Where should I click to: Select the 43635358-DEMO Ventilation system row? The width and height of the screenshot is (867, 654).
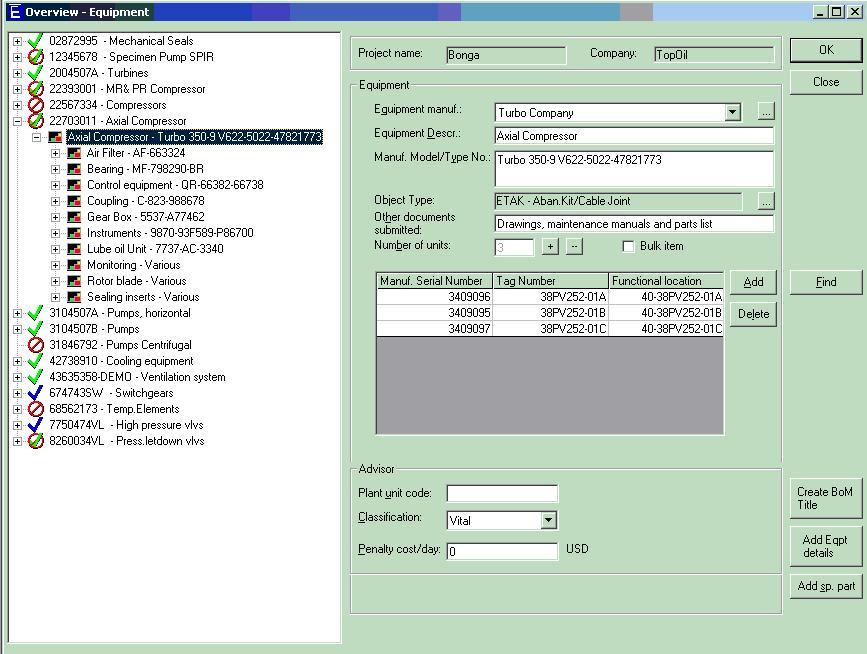(x=137, y=377)
